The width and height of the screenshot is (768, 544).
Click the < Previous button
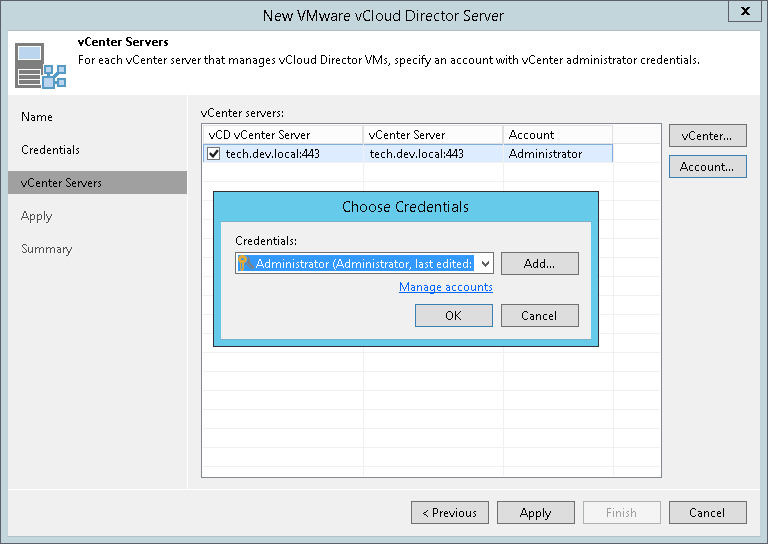pyautogui.click(x=450, y=513)
